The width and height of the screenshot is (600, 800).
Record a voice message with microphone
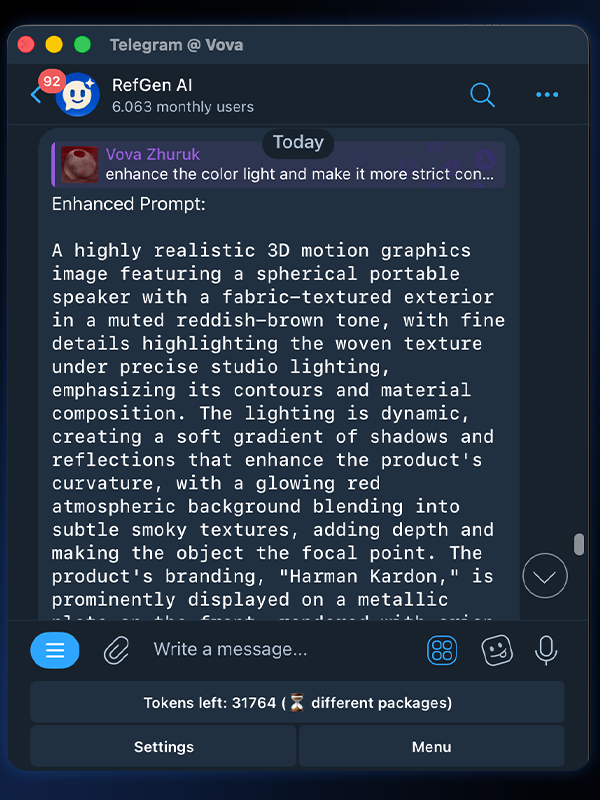[x=546, y=651]
